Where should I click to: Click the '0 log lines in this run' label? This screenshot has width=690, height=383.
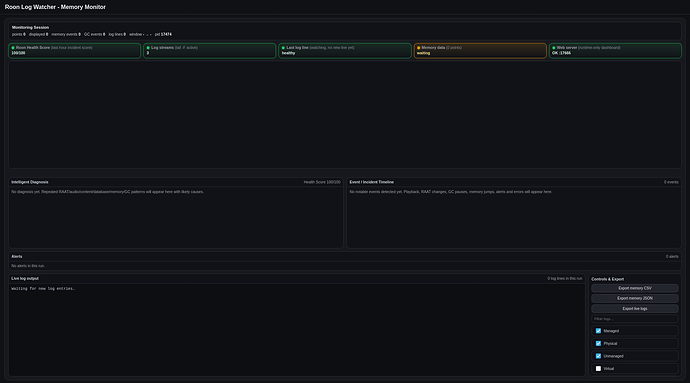click(565, 278)
